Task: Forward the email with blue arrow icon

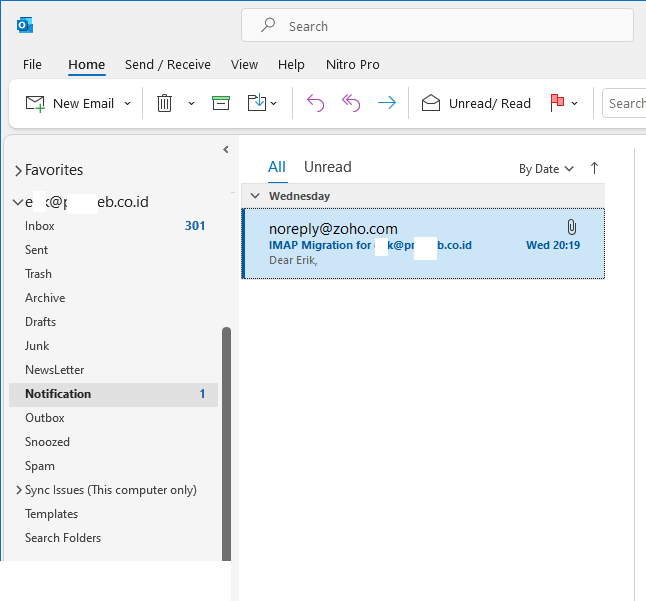Action: click(387, 103)
